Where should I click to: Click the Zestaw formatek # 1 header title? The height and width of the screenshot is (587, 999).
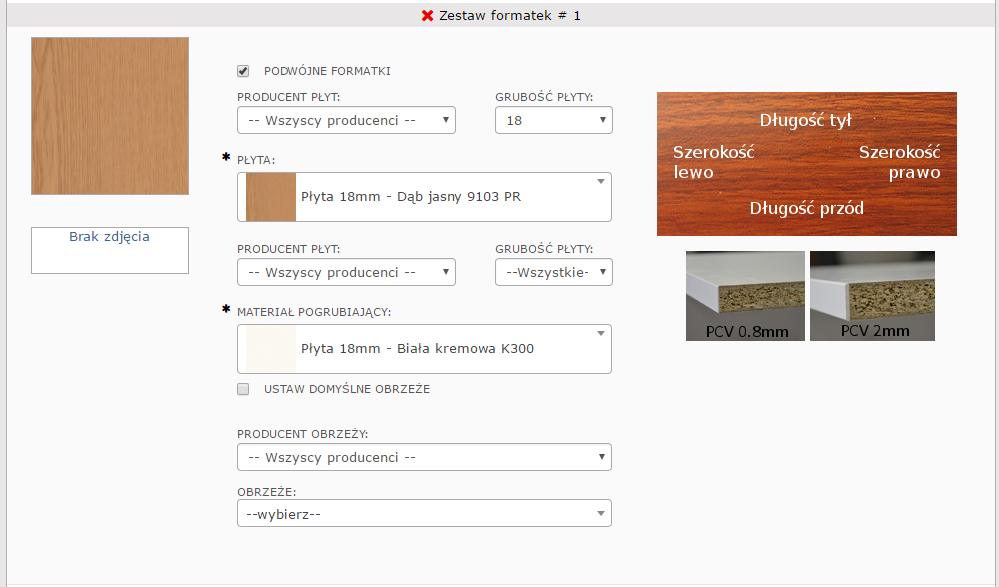tap(509, 16)
